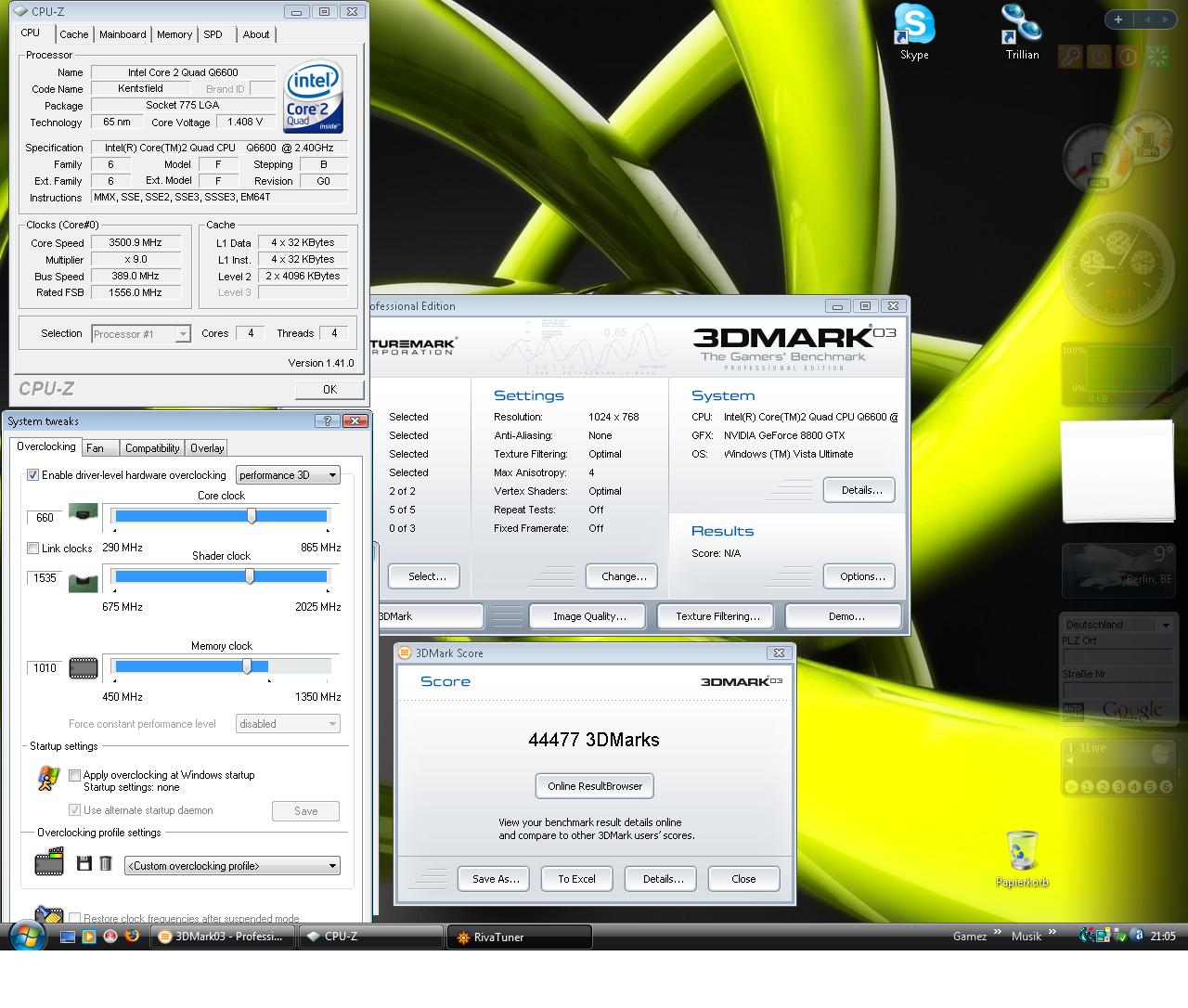This screenshot has width=1188, height=1008.
Task: Open the Processor #1 selection dropdown
Action: click(141, 334)
